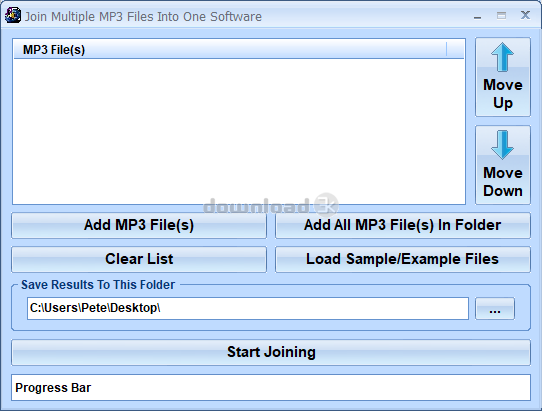Image resolution: width=542 pixels, height=411 pixels.
Task: Maximize the application window
Action: (x=501, y=16)
